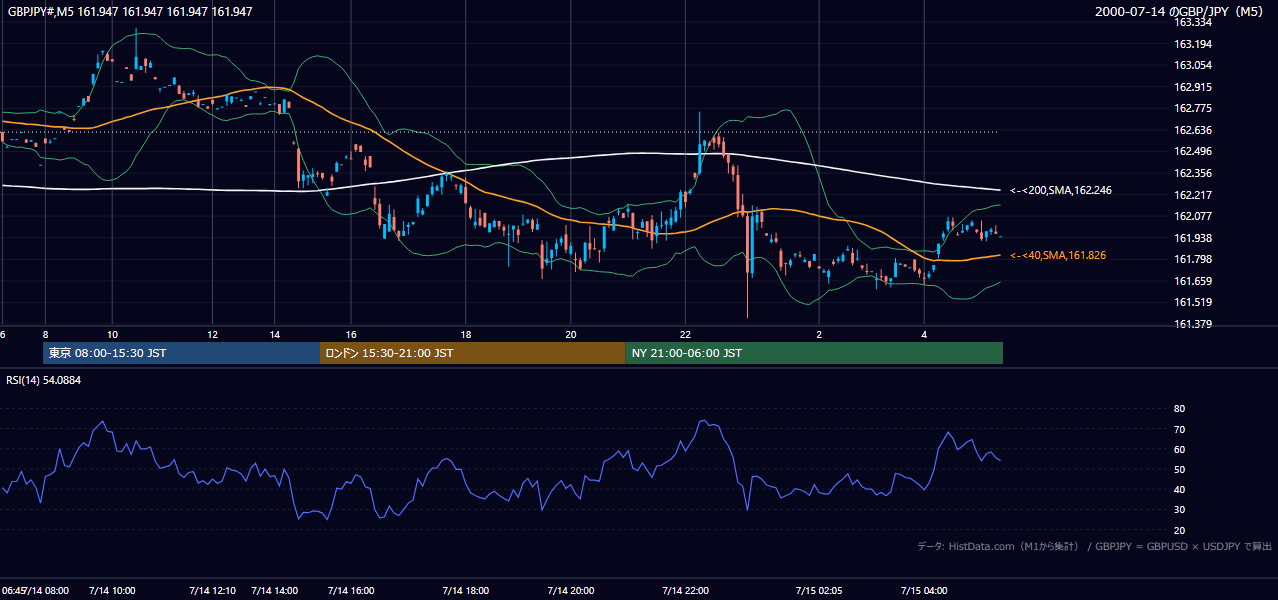Click the 200 SMA label 162.246
This screenshot has width=1278, height=600.
[x=1060, y=190]
